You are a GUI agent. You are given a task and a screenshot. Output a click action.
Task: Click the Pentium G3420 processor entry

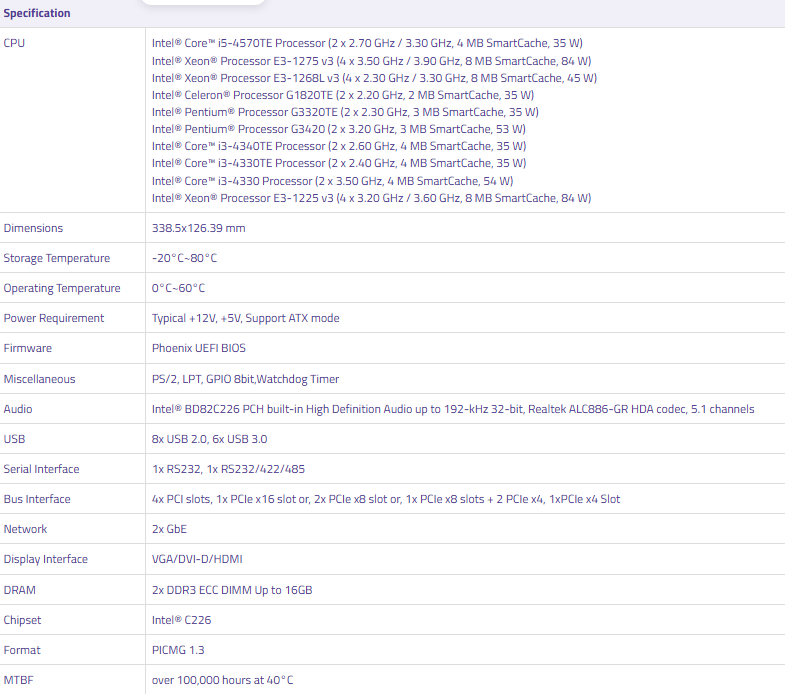point(338,129)
